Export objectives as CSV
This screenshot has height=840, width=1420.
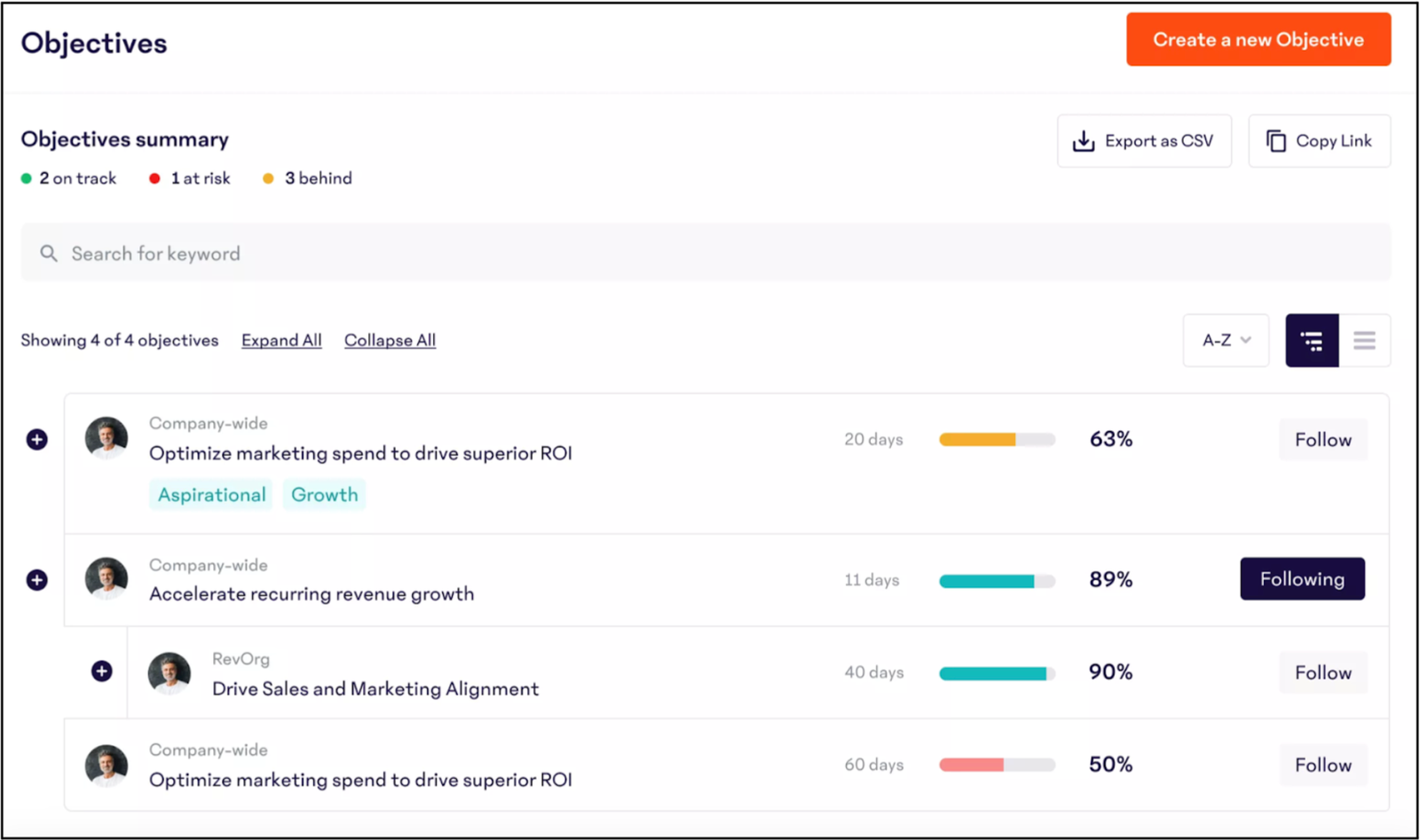[x=1143, y=140]
